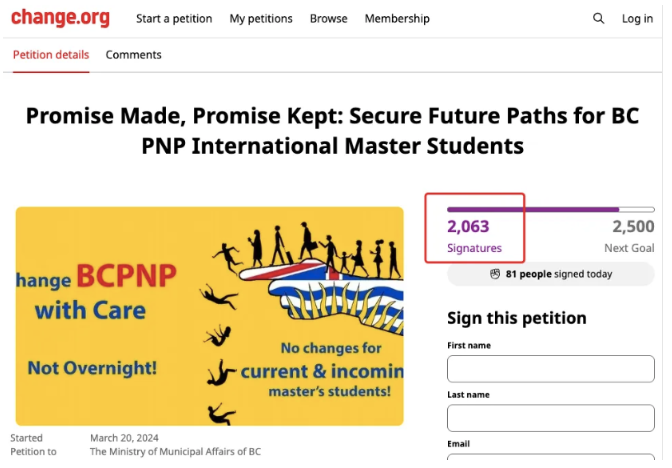
Task: Focus the First name input field
Action: pos(551,369)
